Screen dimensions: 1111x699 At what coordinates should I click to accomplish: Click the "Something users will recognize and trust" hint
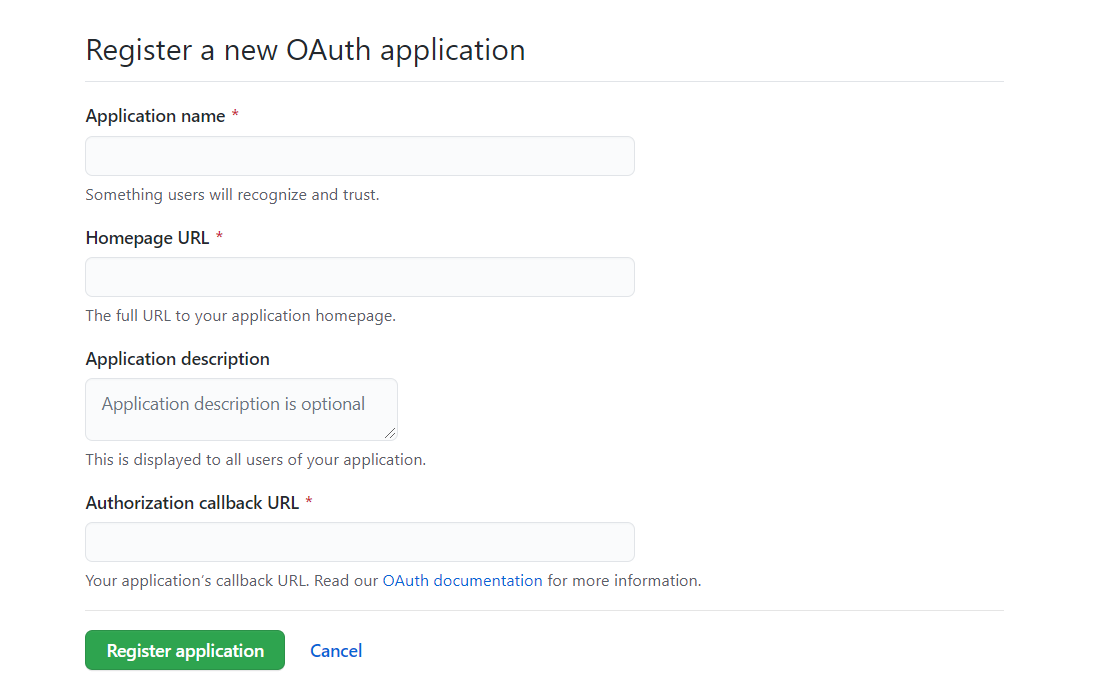point(232,195)
